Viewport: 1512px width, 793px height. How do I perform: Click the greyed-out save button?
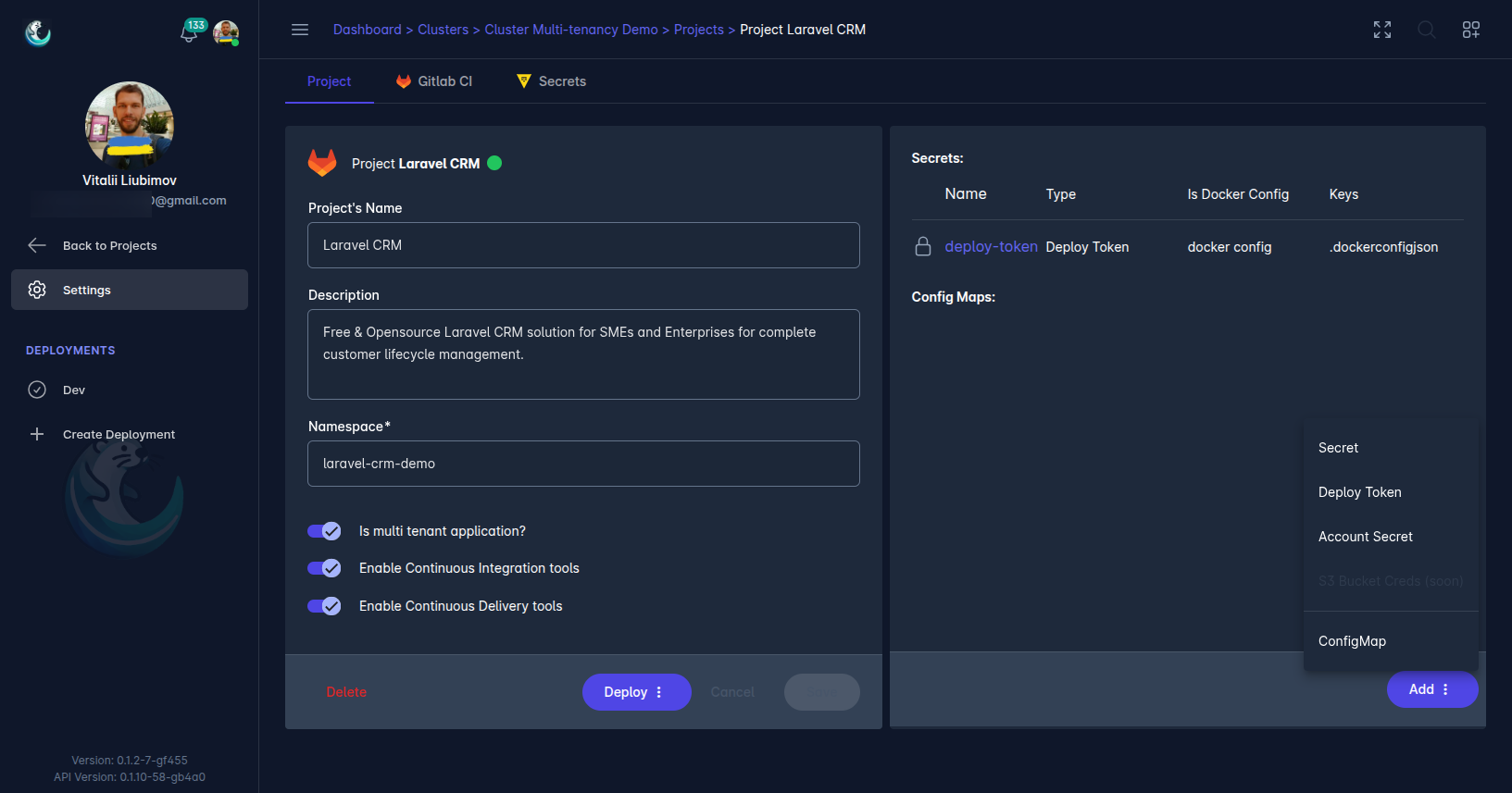[822, 692]
